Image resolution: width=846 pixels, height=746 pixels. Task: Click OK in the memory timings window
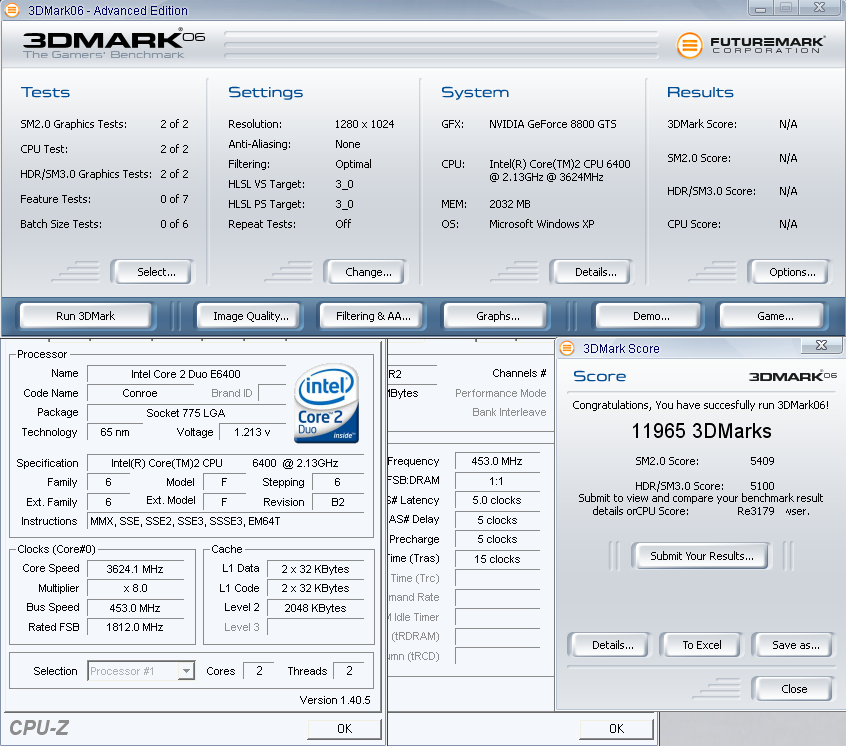616,729
